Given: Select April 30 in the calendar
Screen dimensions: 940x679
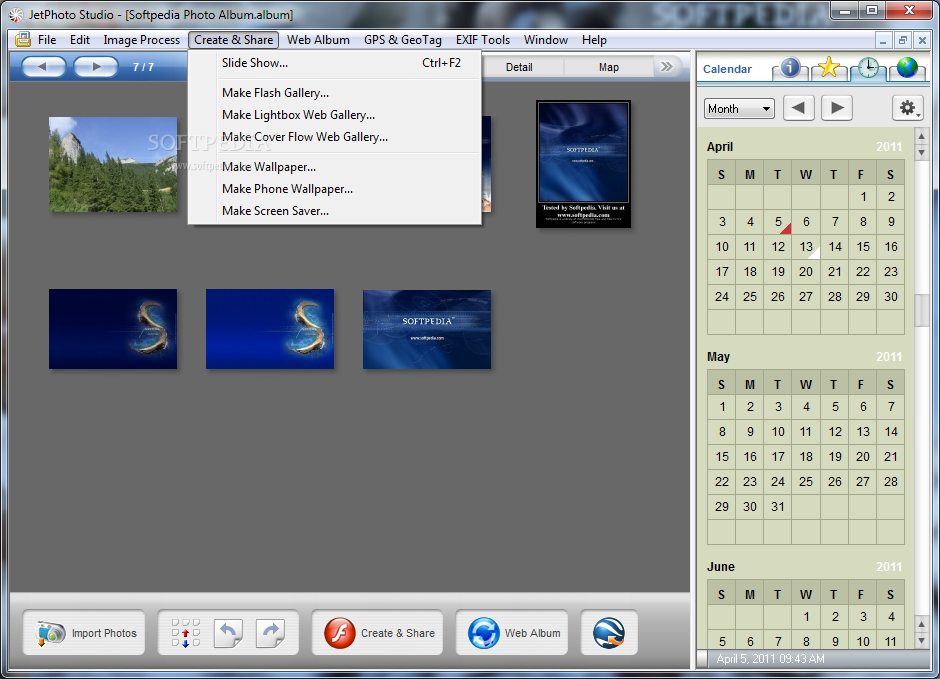Looking at the screenshot, I should [891, 297].
